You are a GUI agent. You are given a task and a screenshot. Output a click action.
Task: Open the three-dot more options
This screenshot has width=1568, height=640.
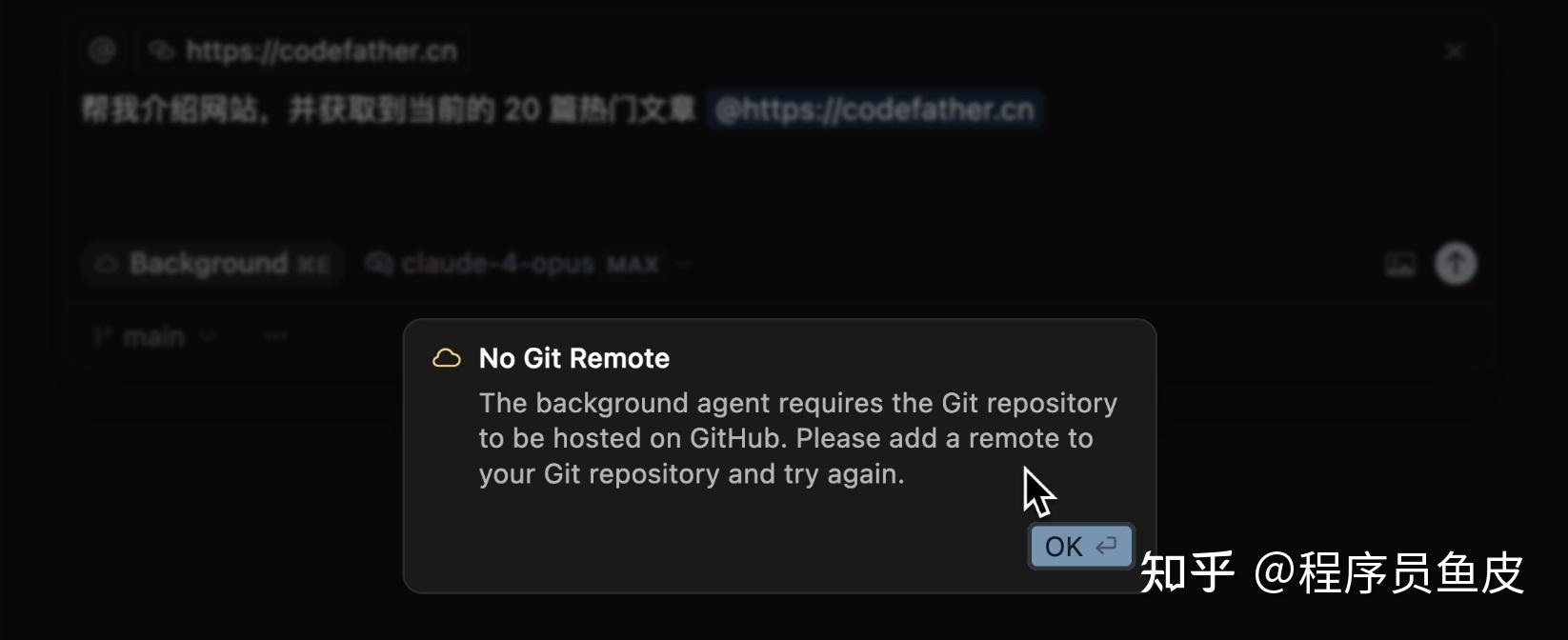pyautogui.click(x=276, y=336)
